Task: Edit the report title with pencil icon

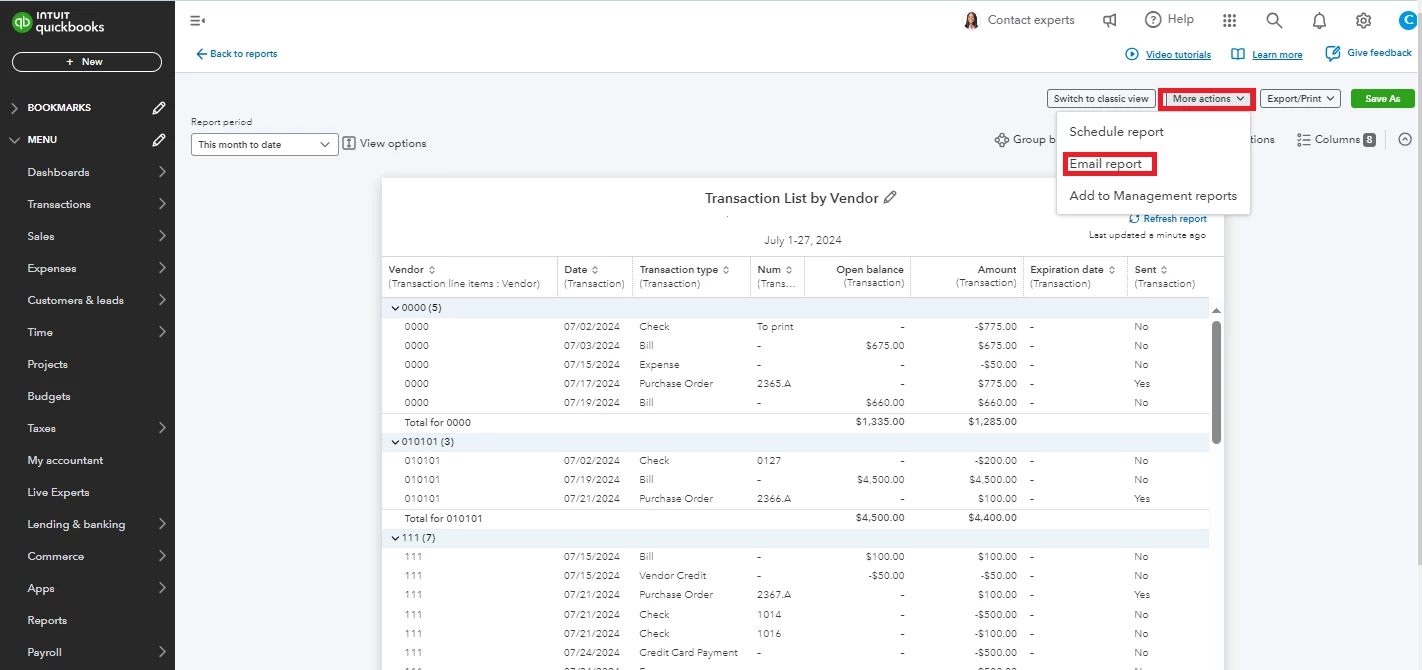Action: (890, 197)
